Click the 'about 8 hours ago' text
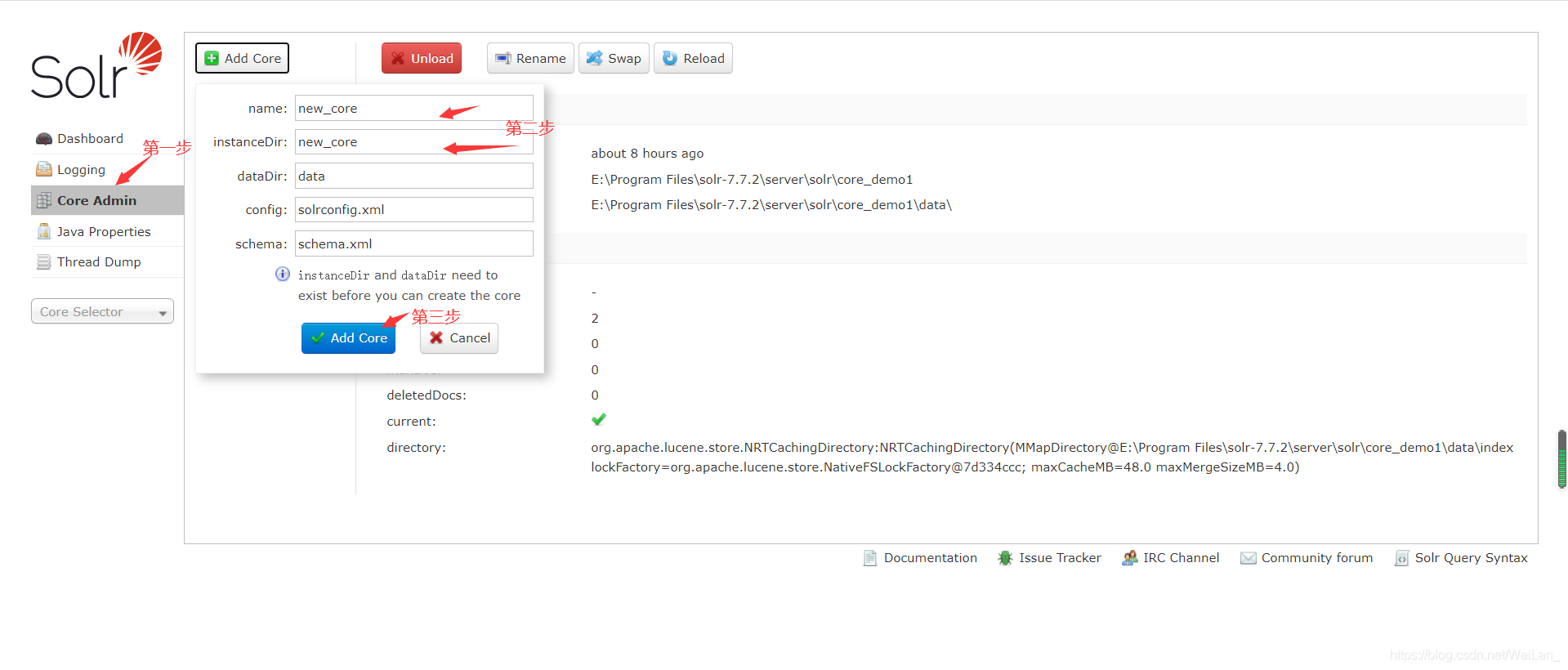1568x670 pixels. 647,154
